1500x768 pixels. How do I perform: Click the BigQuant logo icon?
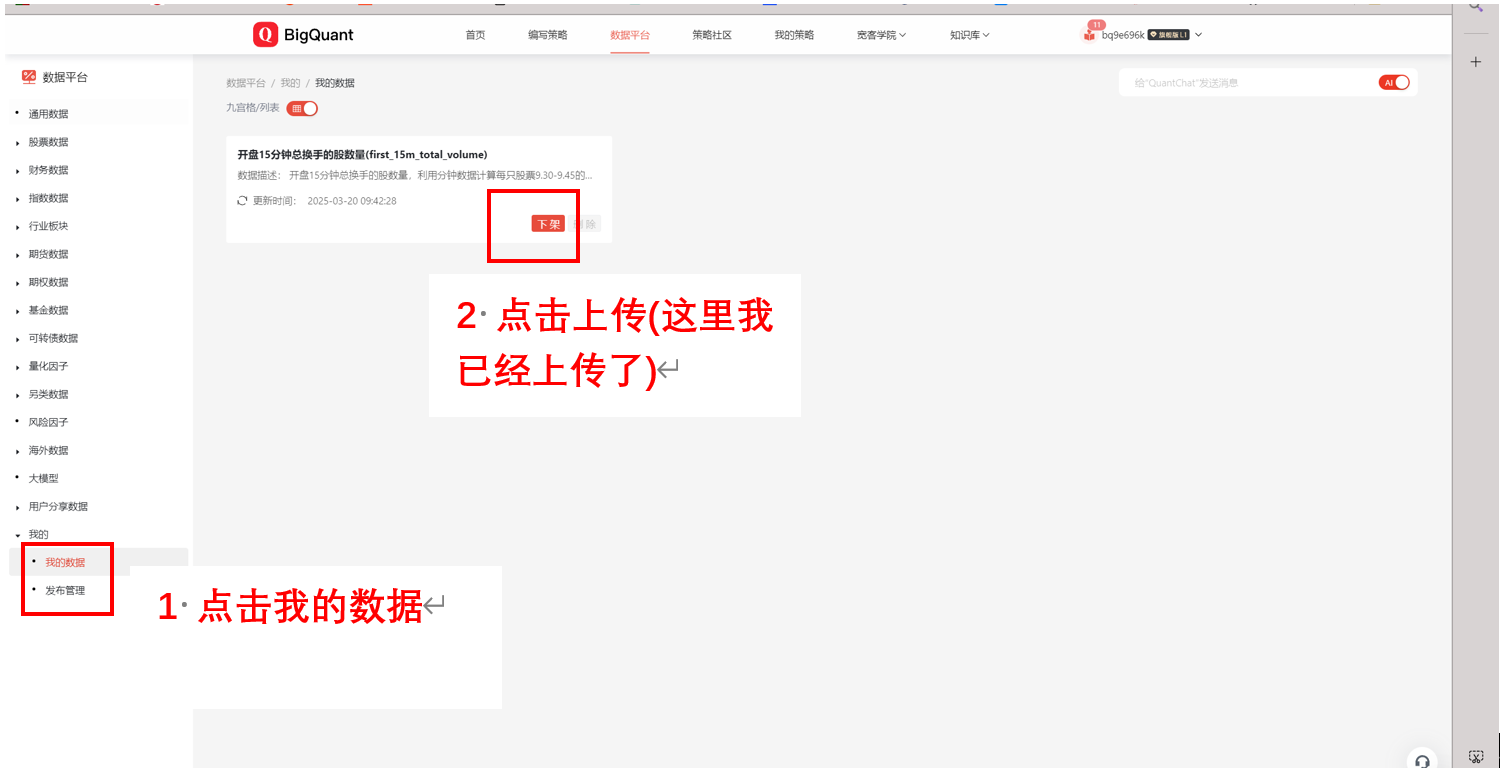coord(265,35)
